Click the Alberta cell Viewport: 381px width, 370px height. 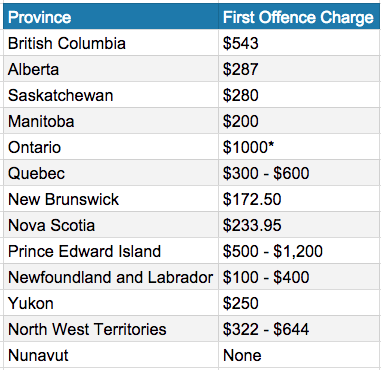point(111,69)
